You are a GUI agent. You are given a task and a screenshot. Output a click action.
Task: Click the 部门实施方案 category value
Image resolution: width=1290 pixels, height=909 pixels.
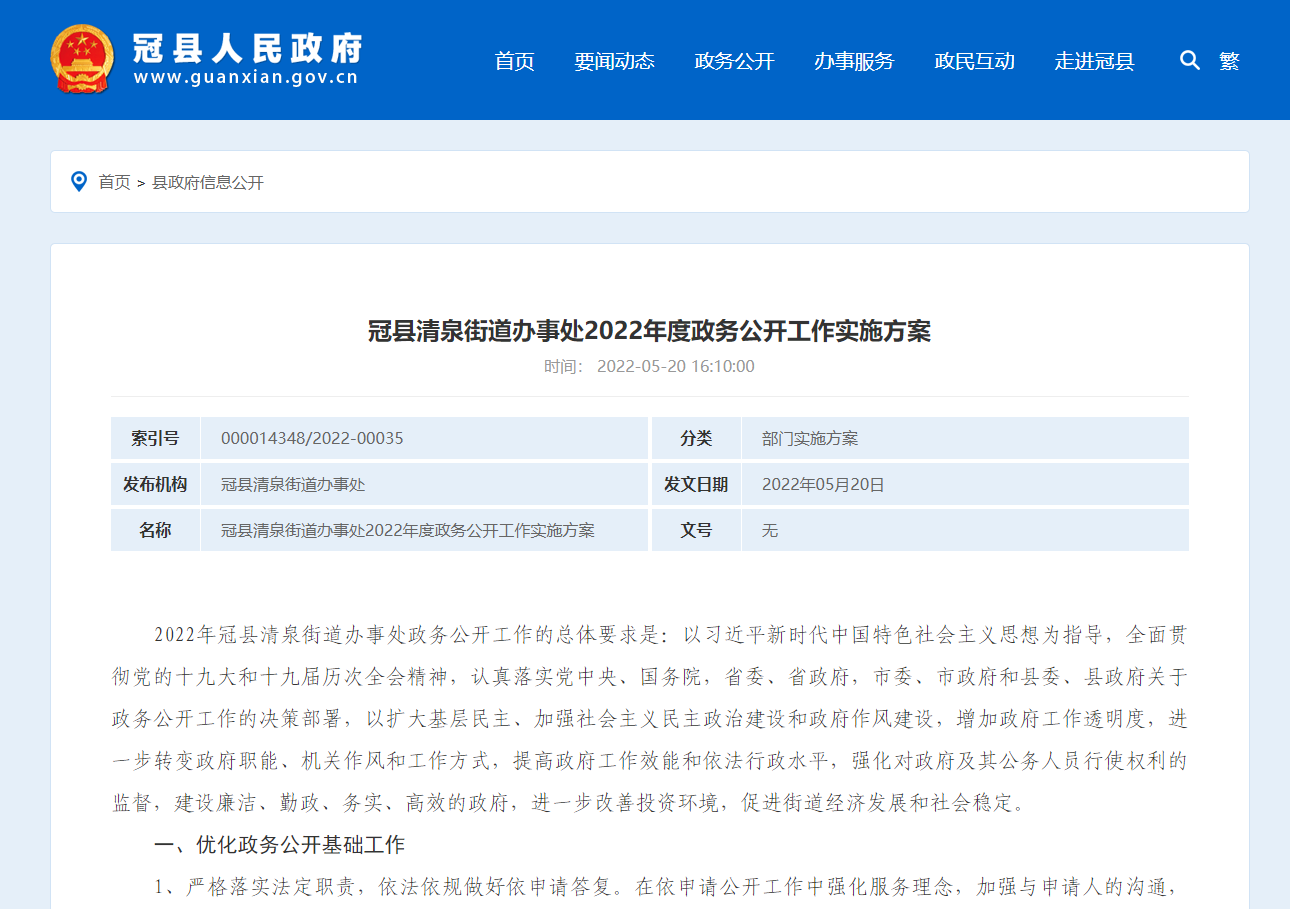coord(810,438)
